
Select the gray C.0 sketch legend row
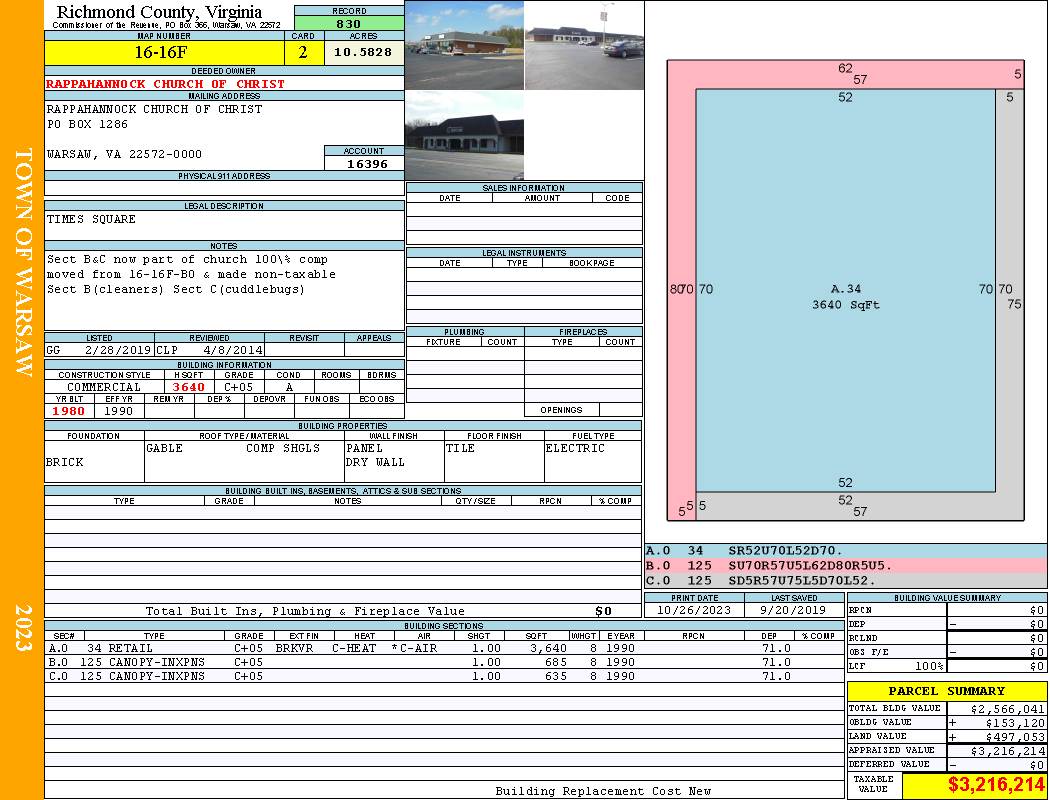click(845, 580)
